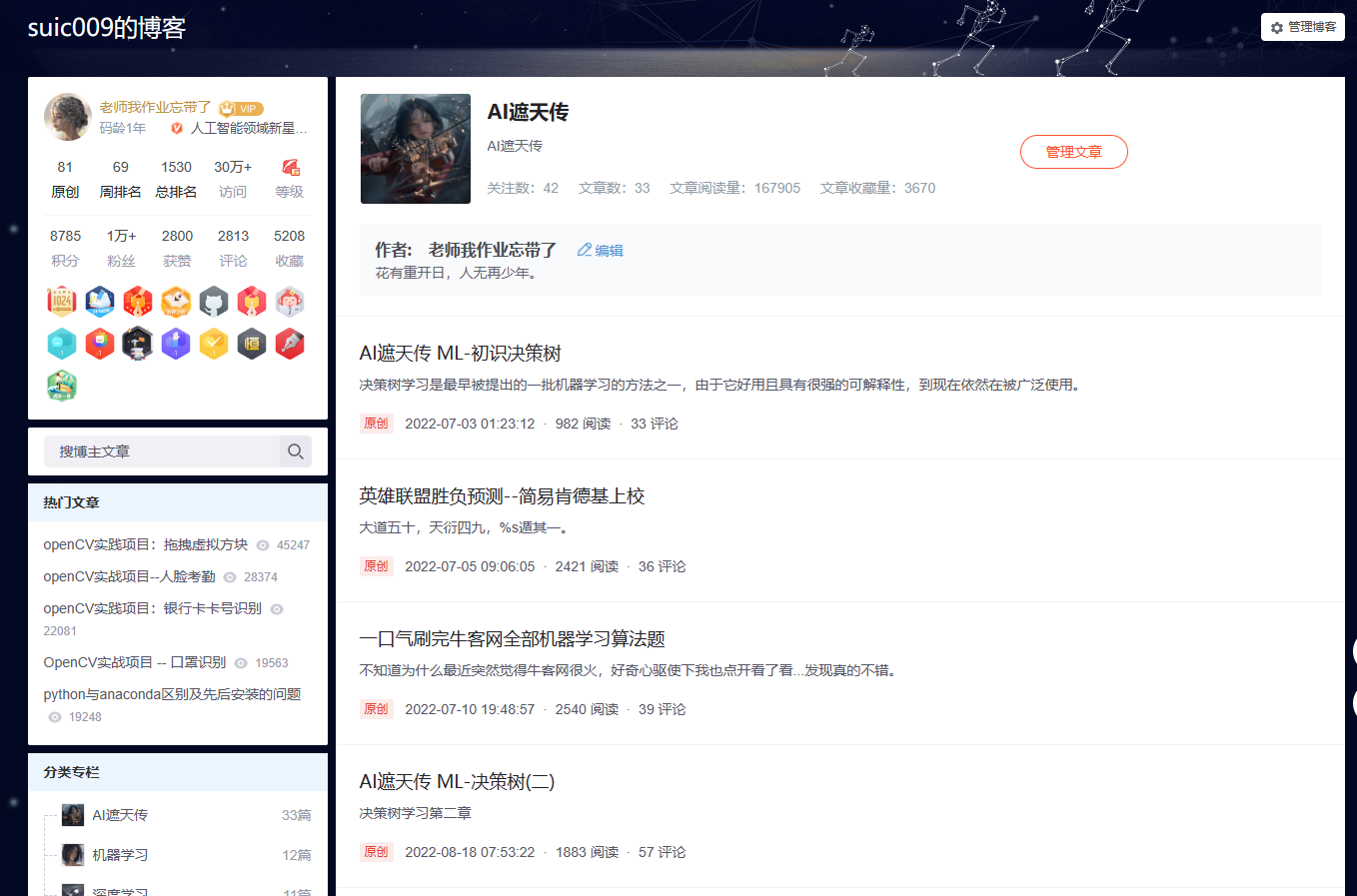Open hot article openCV实践项目：银行卡卡号识别

[x=152, y=608]
